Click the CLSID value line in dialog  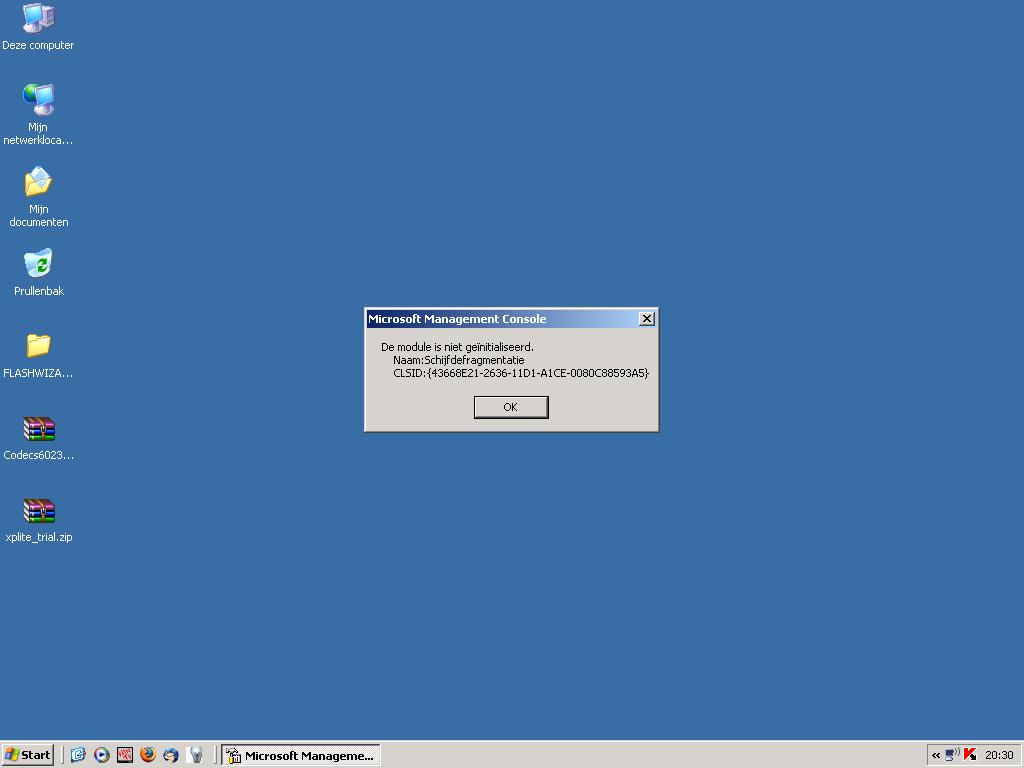pyautogui.click(x=520, y=373)
